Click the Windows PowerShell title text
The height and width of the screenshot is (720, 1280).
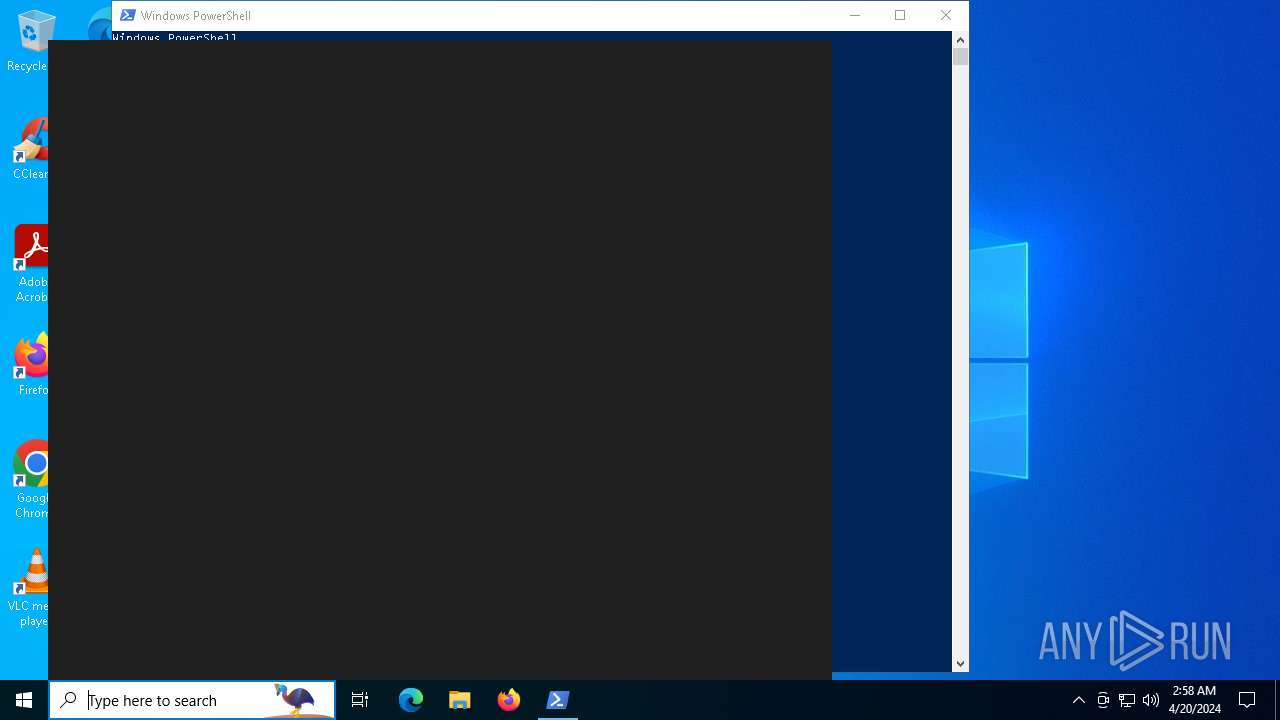pos(196,15)
